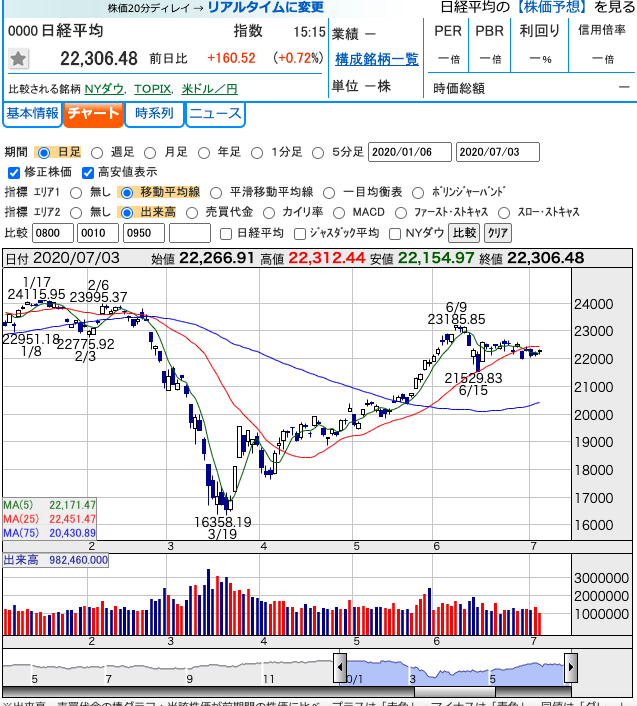Select 出来高 indicator radio
The width and height of the screenshot is (637, 706).
(x=127, y=213)
